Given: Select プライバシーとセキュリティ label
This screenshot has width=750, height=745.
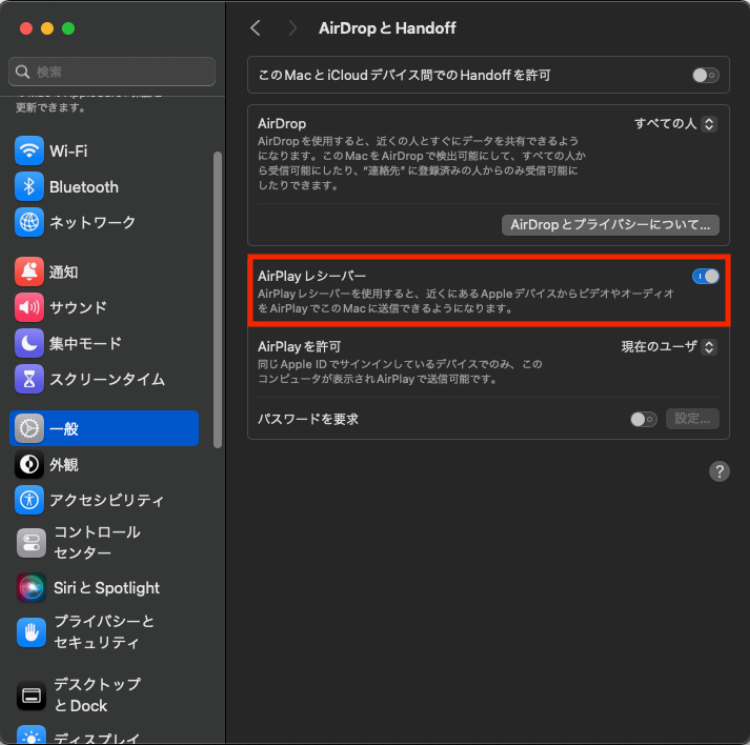Looking at the screenshot, I should pos(104,632).
